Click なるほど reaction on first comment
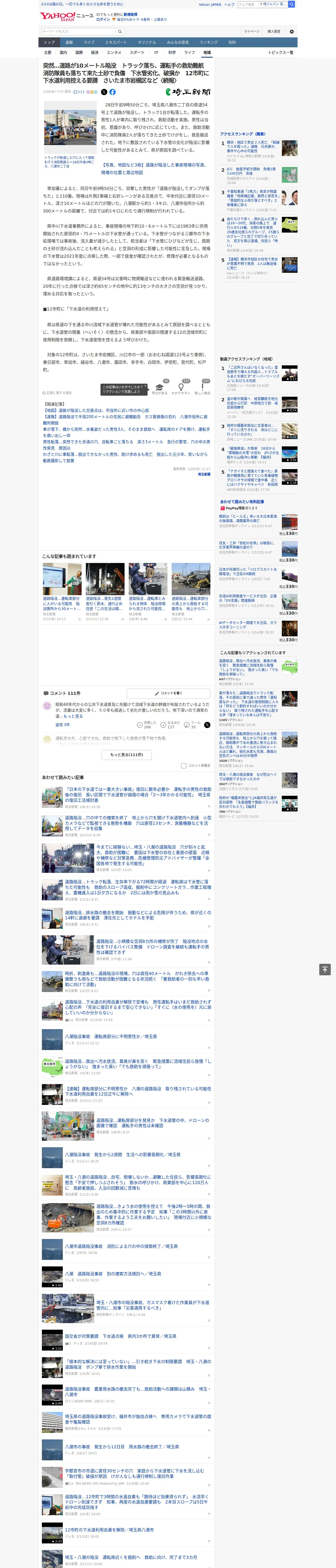336x1568 pixels. (x=170, y=724)
